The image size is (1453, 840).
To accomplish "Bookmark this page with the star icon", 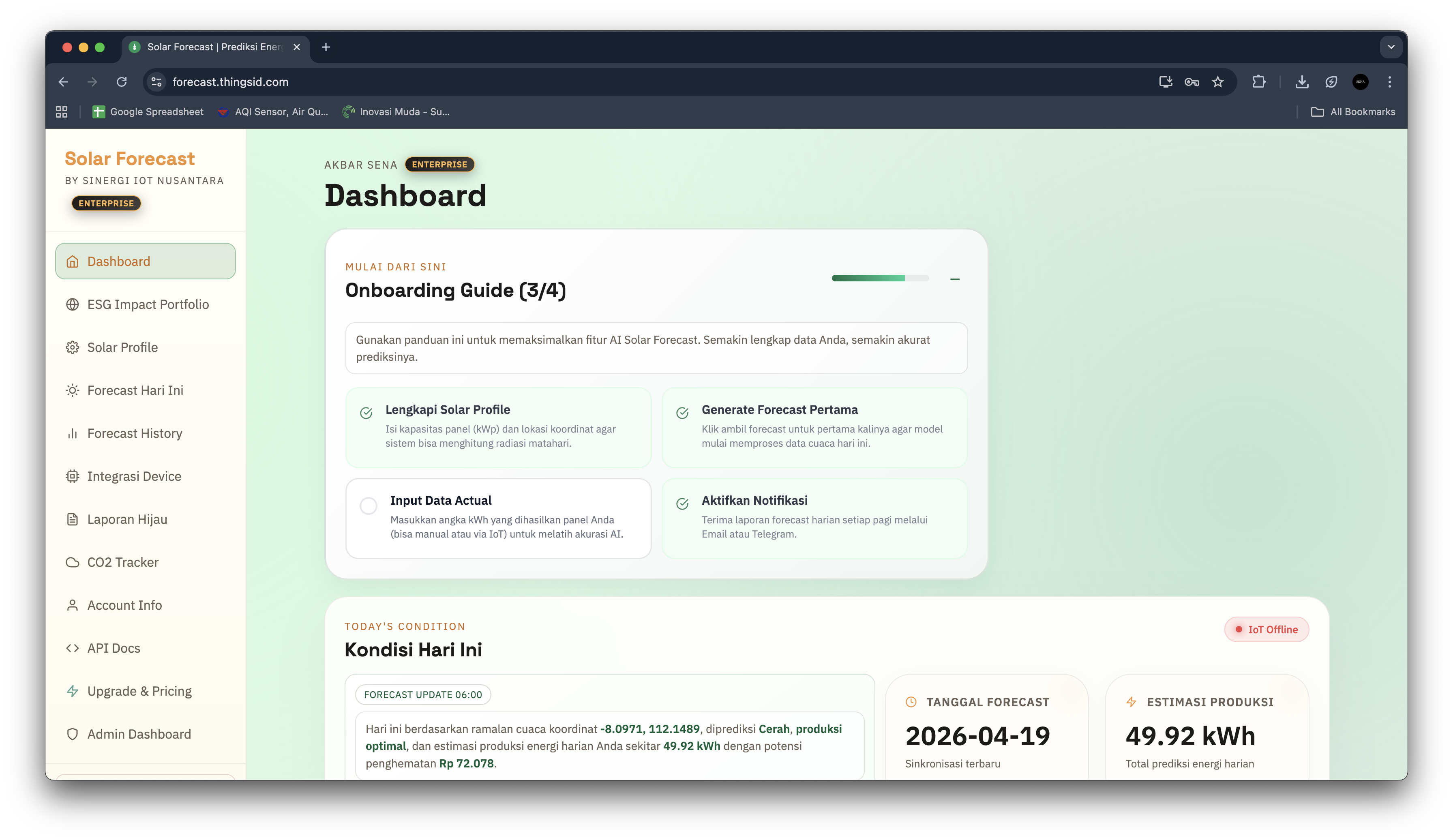I will pos(1218,82).
